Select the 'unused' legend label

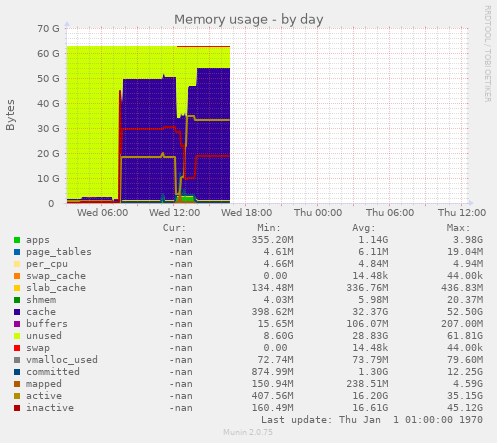(x=44, y=336)
